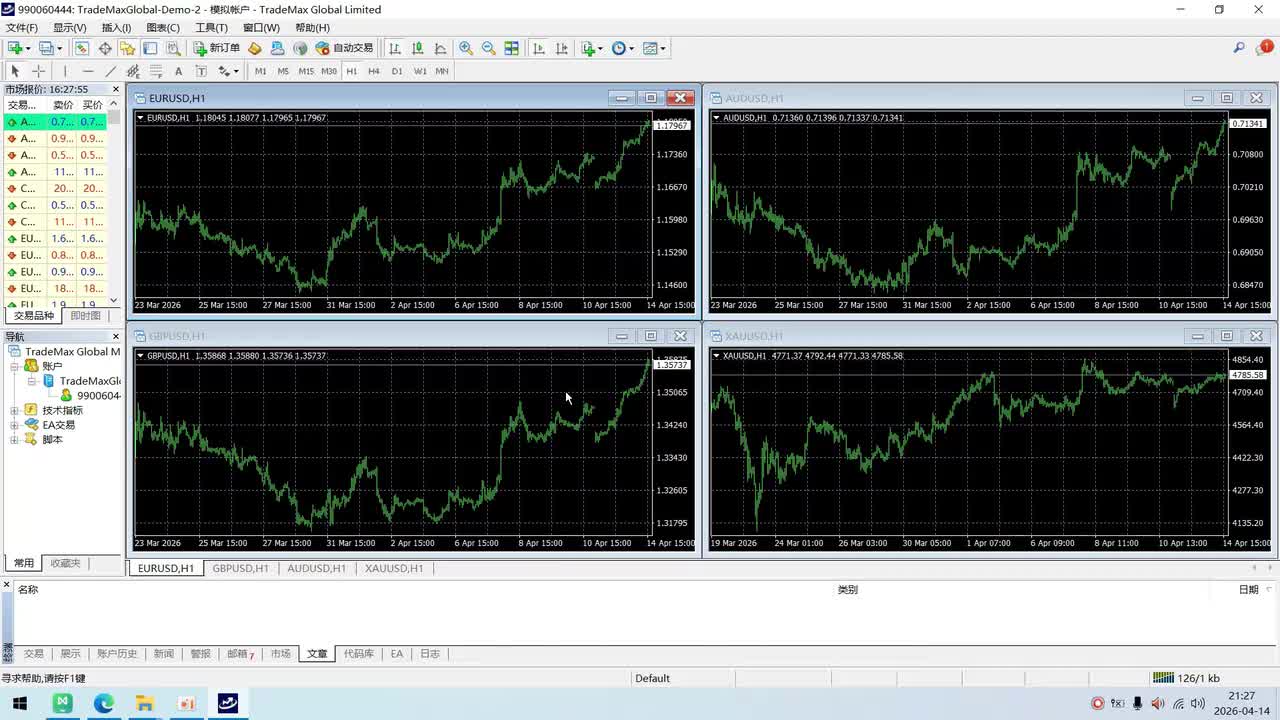Select the trendline drawing tool
Image resolution: width=1280 pixels, height=720 pixels.
click(x=111, y=71)
